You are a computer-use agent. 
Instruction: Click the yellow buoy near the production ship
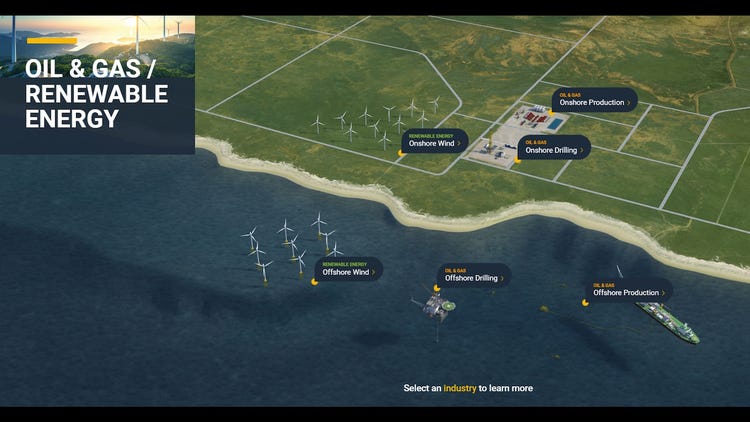[544, 310]
